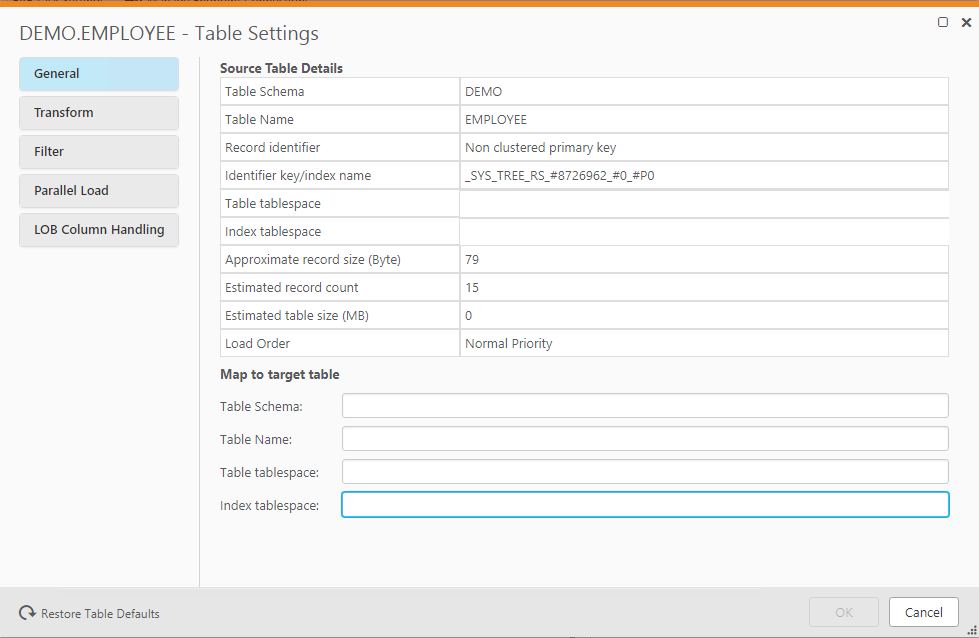Image resolution: width=979 pixels, height=638 pixels.
Task: Close the Table Settings dialog via X icon
Action: (x=966, y=22)
